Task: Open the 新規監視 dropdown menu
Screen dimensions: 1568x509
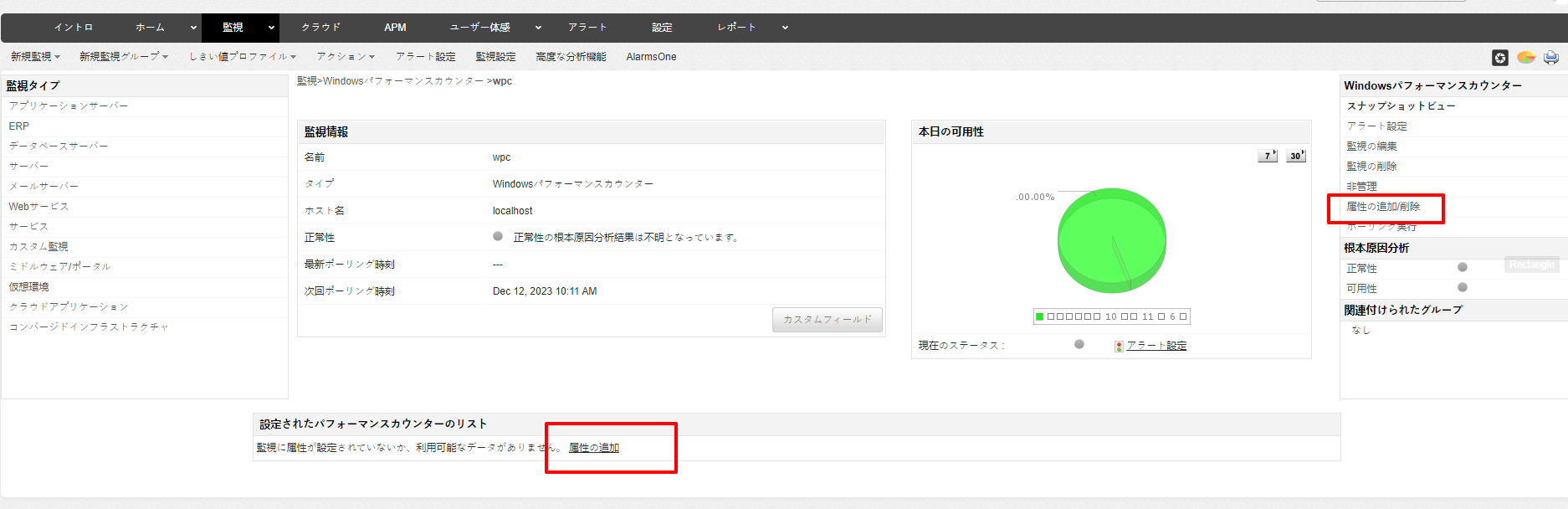Action: [x=35, y=57]
